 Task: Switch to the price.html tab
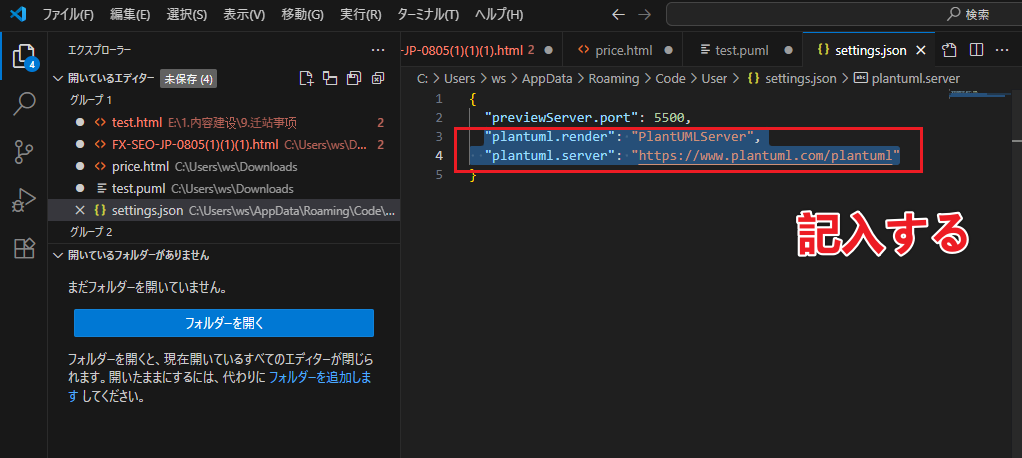[x=622, y=50]
